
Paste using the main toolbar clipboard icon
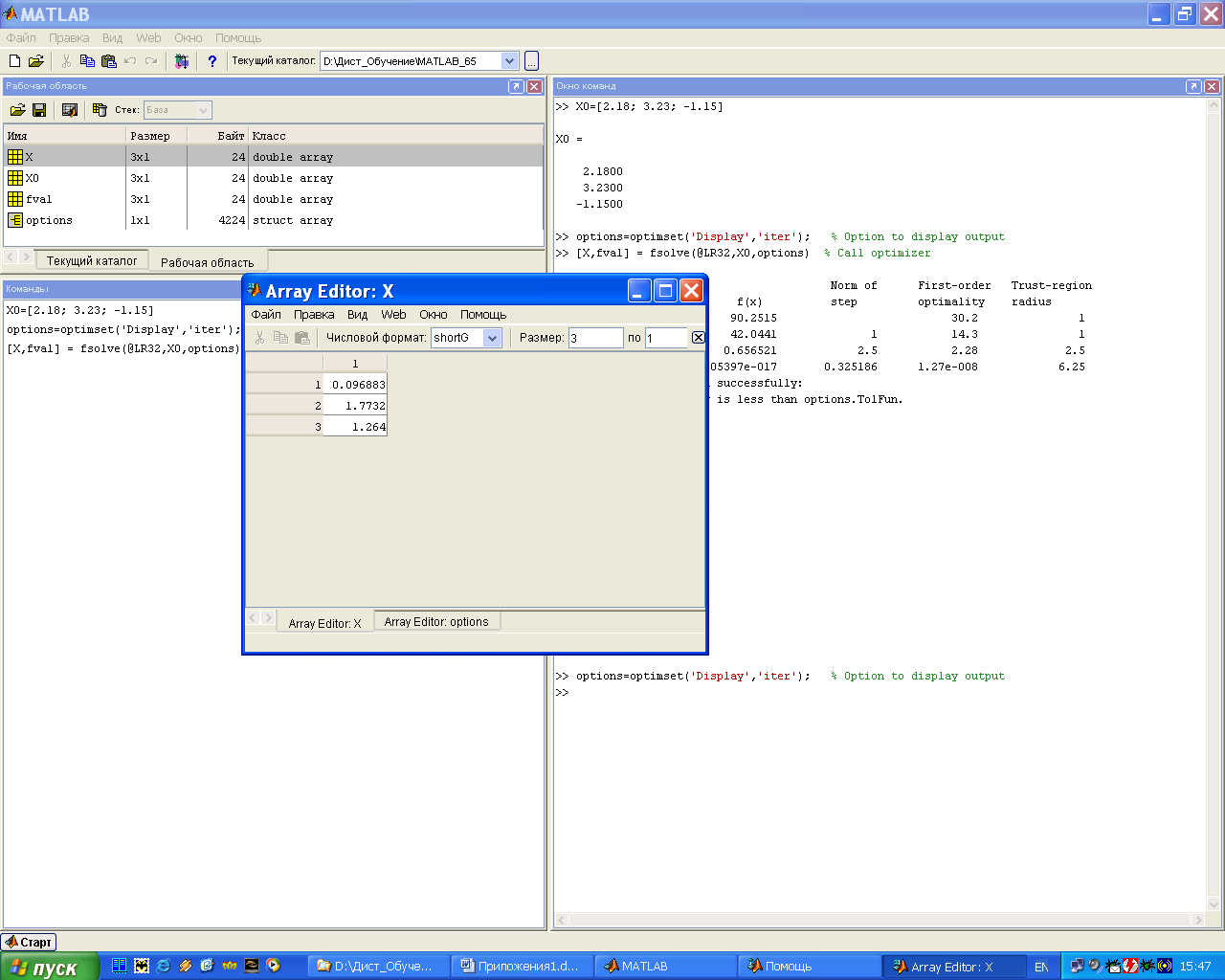108,61
